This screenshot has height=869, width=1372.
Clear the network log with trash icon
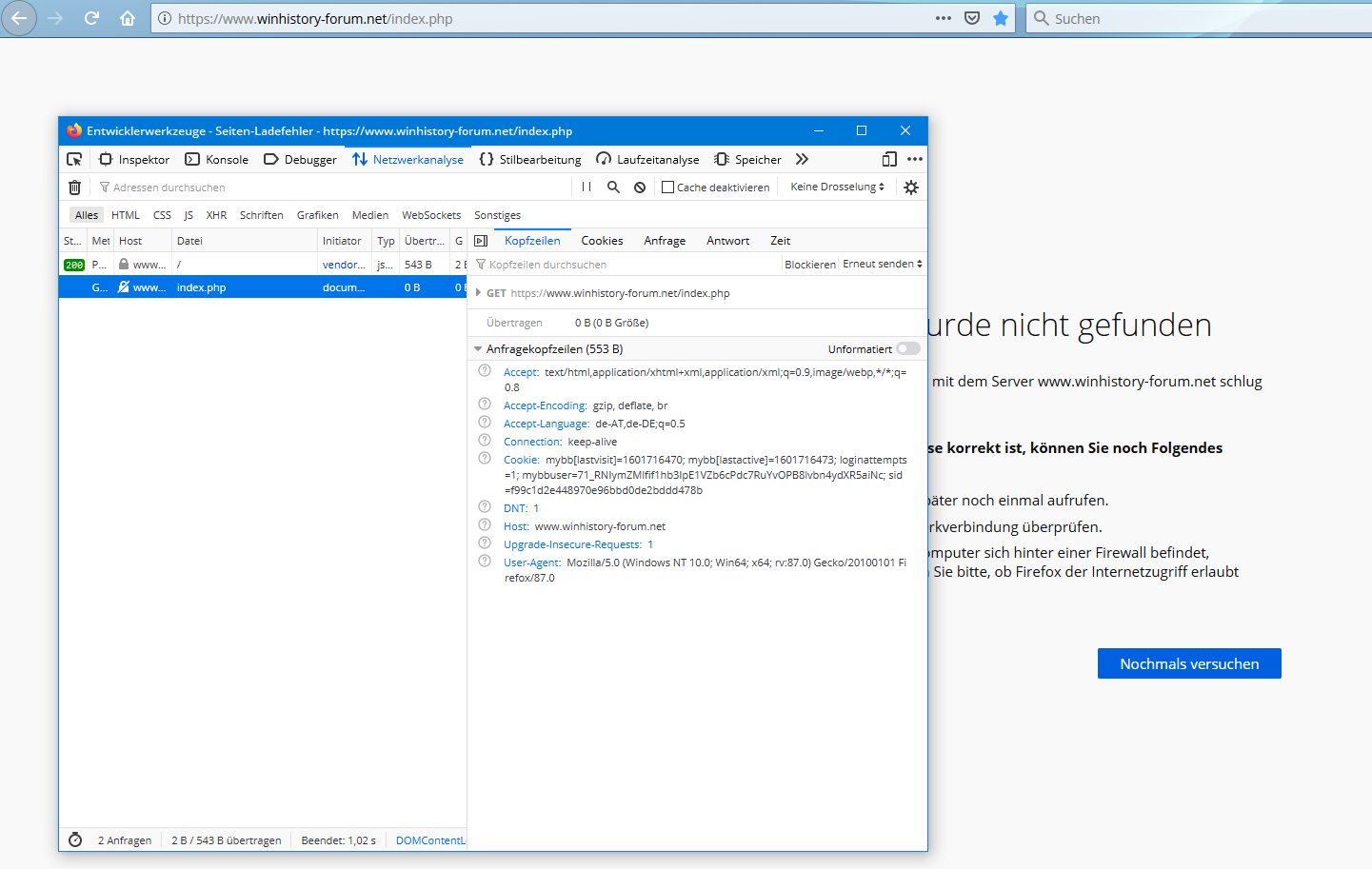[75, 188]
